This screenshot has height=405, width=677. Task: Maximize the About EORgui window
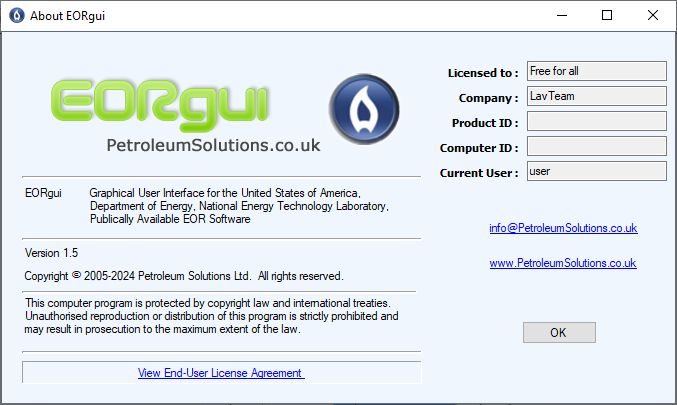pos(607,16)
